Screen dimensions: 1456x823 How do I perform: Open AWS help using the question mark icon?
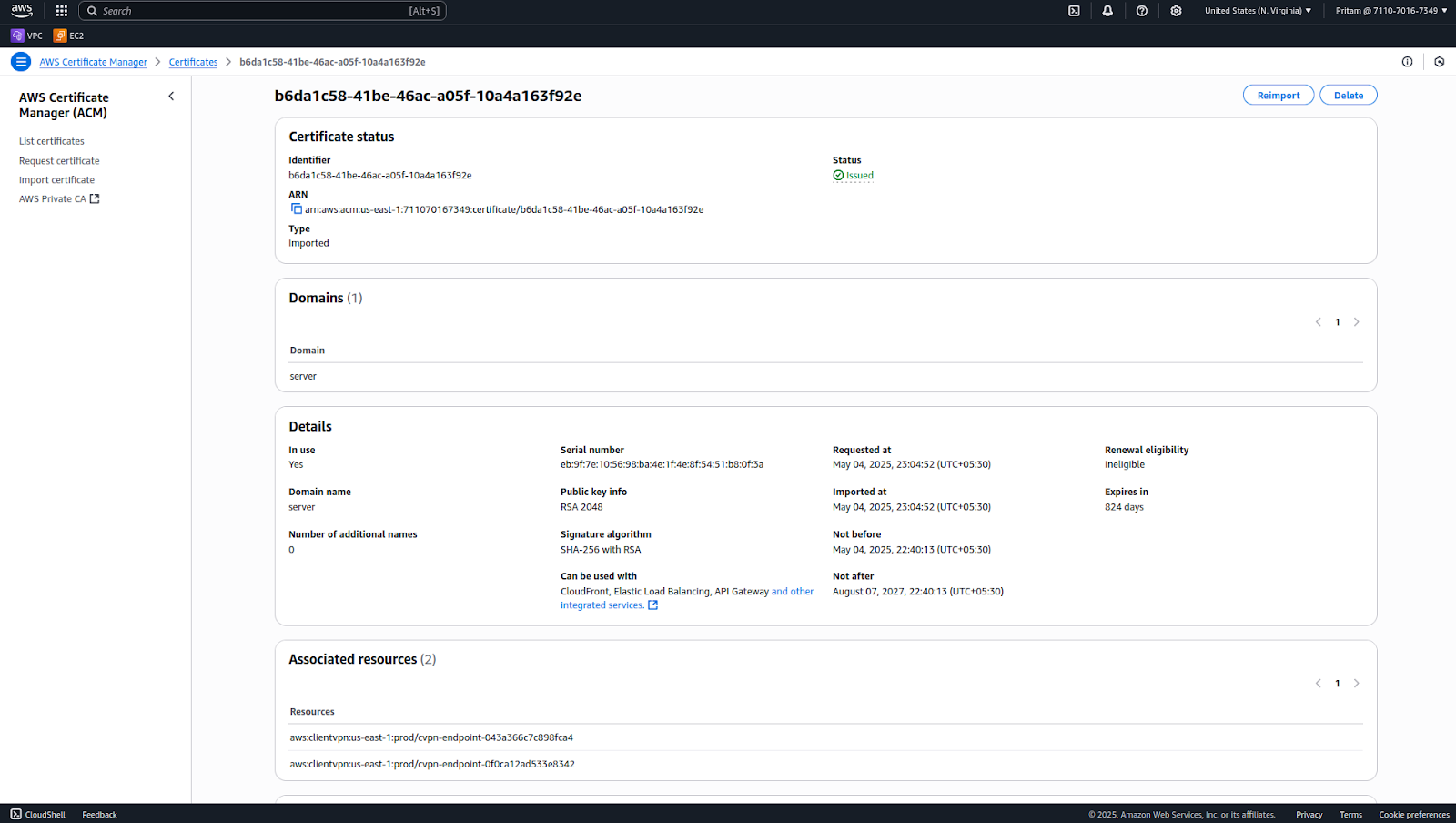[x=1142, y=10]
